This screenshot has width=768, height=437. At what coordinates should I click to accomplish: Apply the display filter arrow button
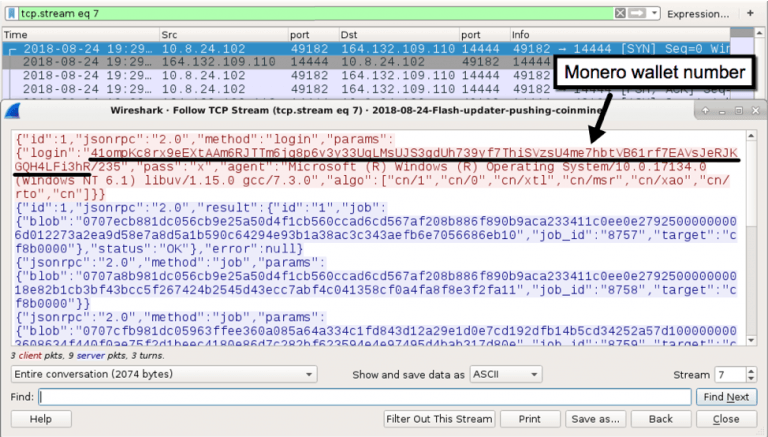click(639, 14)
